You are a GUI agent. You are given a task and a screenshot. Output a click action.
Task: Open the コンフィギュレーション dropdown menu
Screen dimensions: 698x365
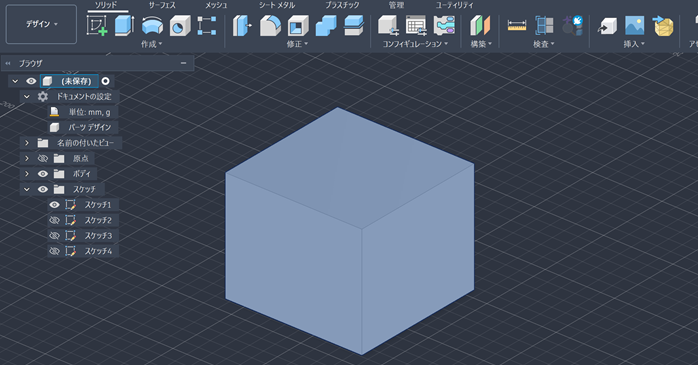(x=415, y=44)
